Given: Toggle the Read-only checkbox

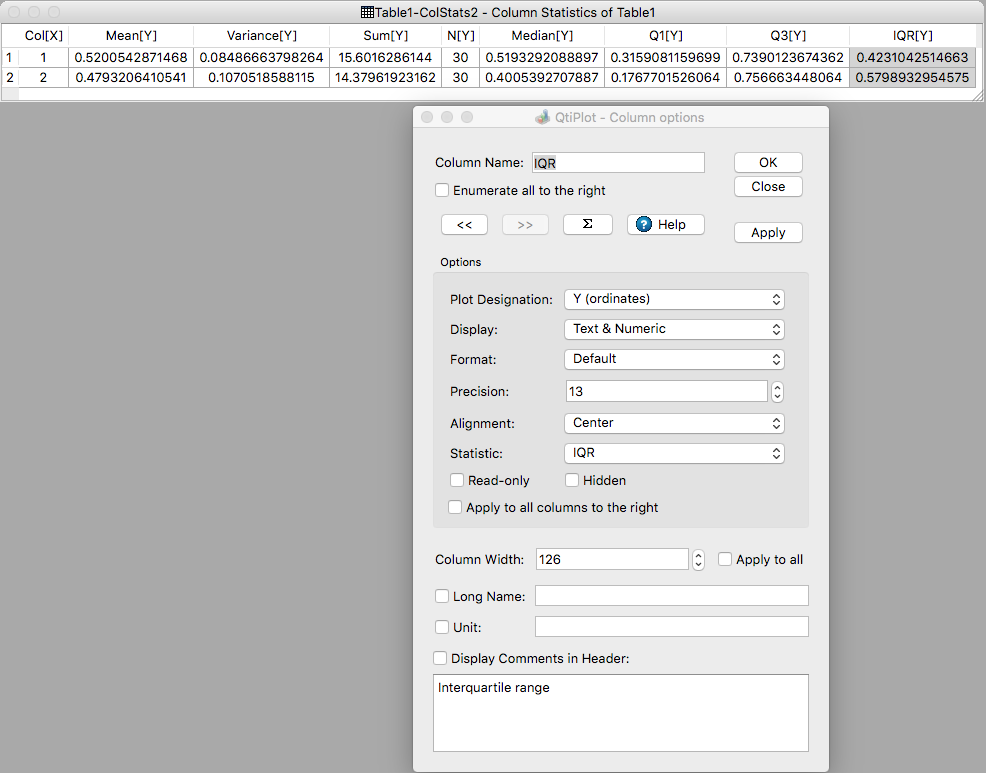Looking at the screenshot, I should click(x=457, y=481).
